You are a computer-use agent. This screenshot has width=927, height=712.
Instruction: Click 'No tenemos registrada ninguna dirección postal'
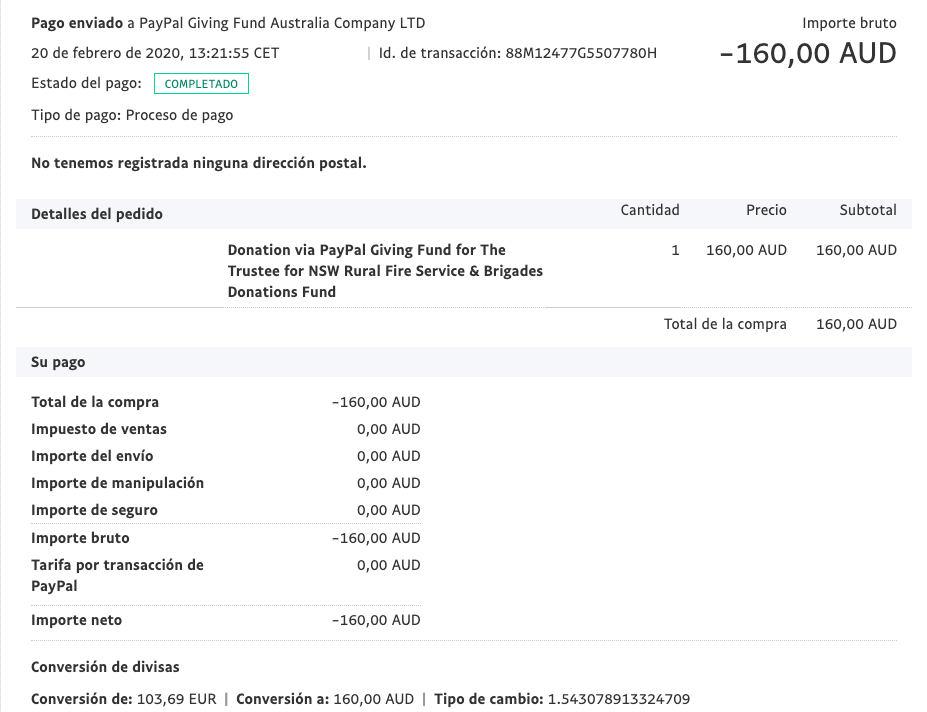tap(199, 163)
